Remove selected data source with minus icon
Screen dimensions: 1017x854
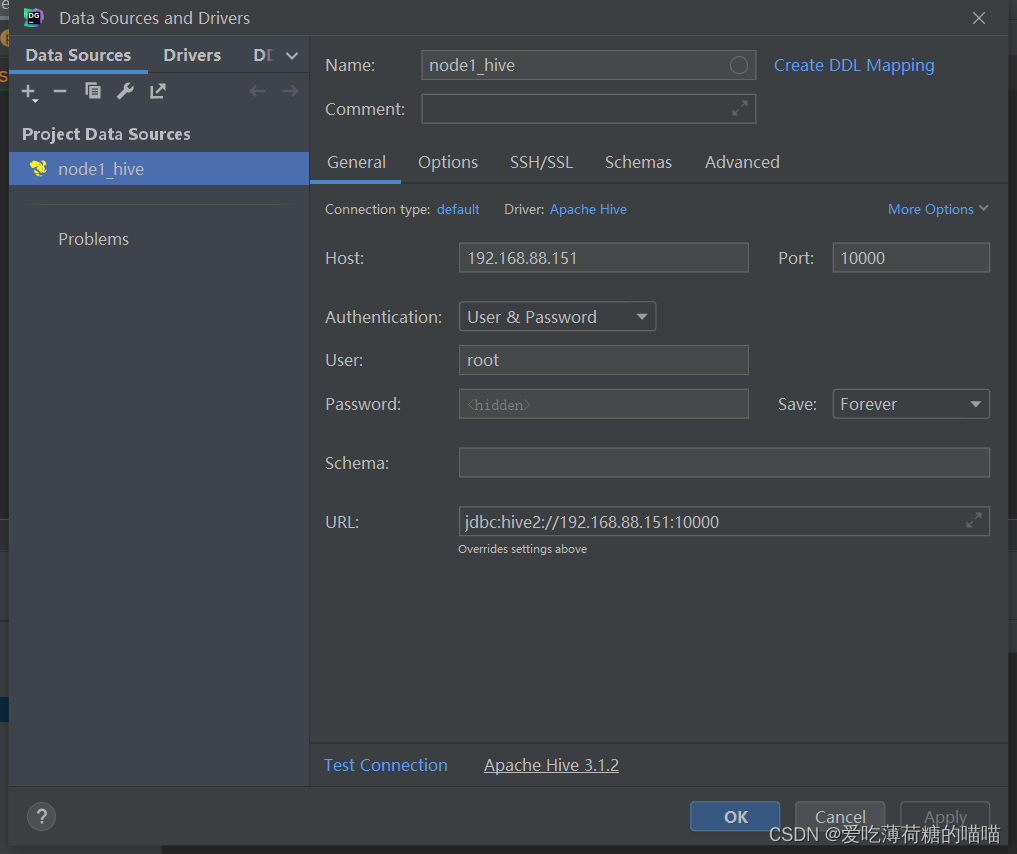pyautogui.click(x=60, y=91)
